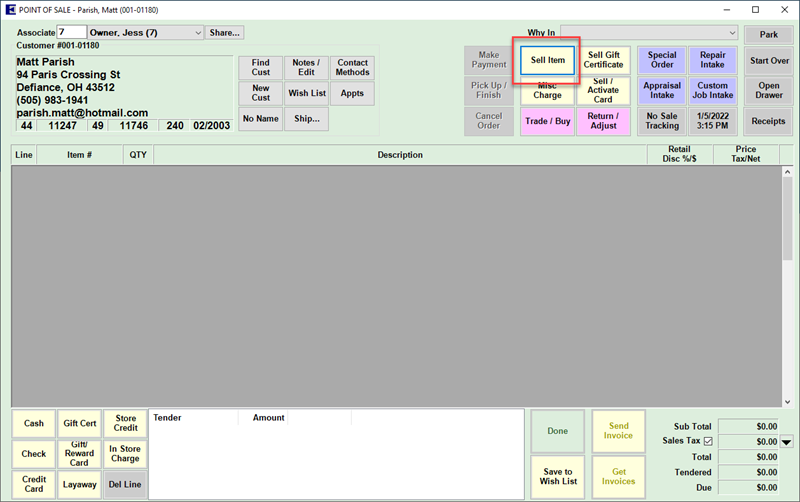Expand the Associate name dropdown

pyautogui.click(x=196, y=33)
